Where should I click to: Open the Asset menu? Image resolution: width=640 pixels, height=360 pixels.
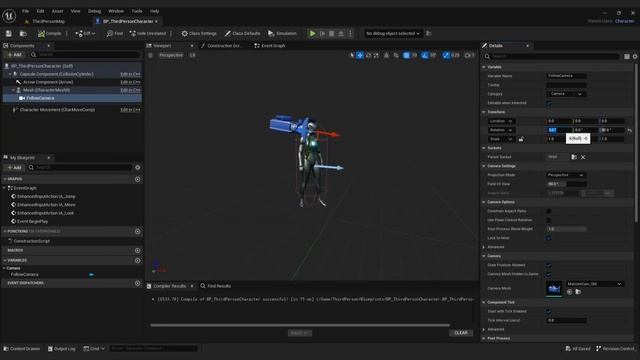coord(58,11)
